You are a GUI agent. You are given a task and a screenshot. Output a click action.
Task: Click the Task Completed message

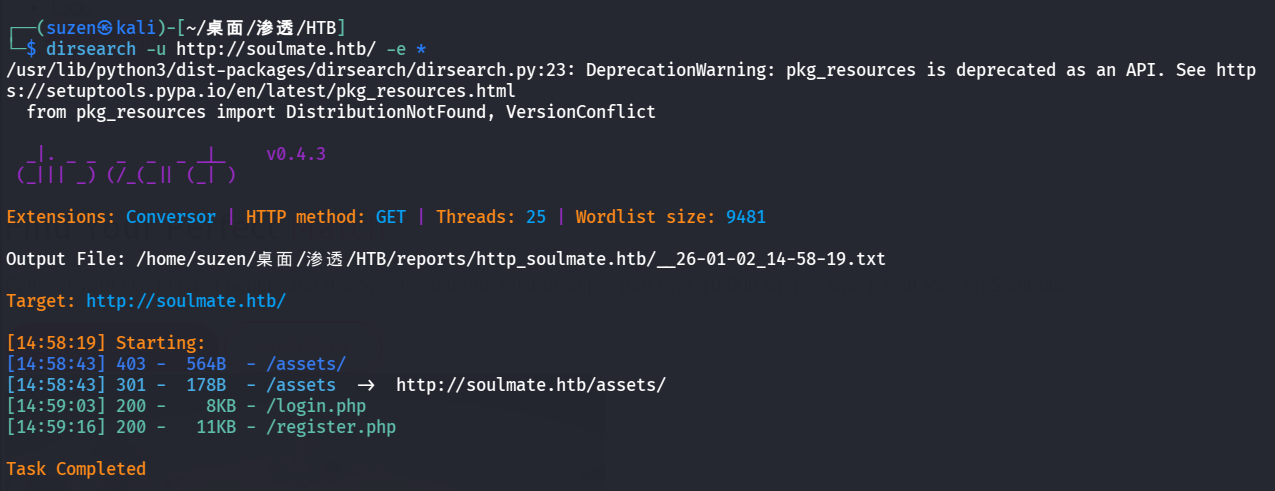(x=76, y=469)
